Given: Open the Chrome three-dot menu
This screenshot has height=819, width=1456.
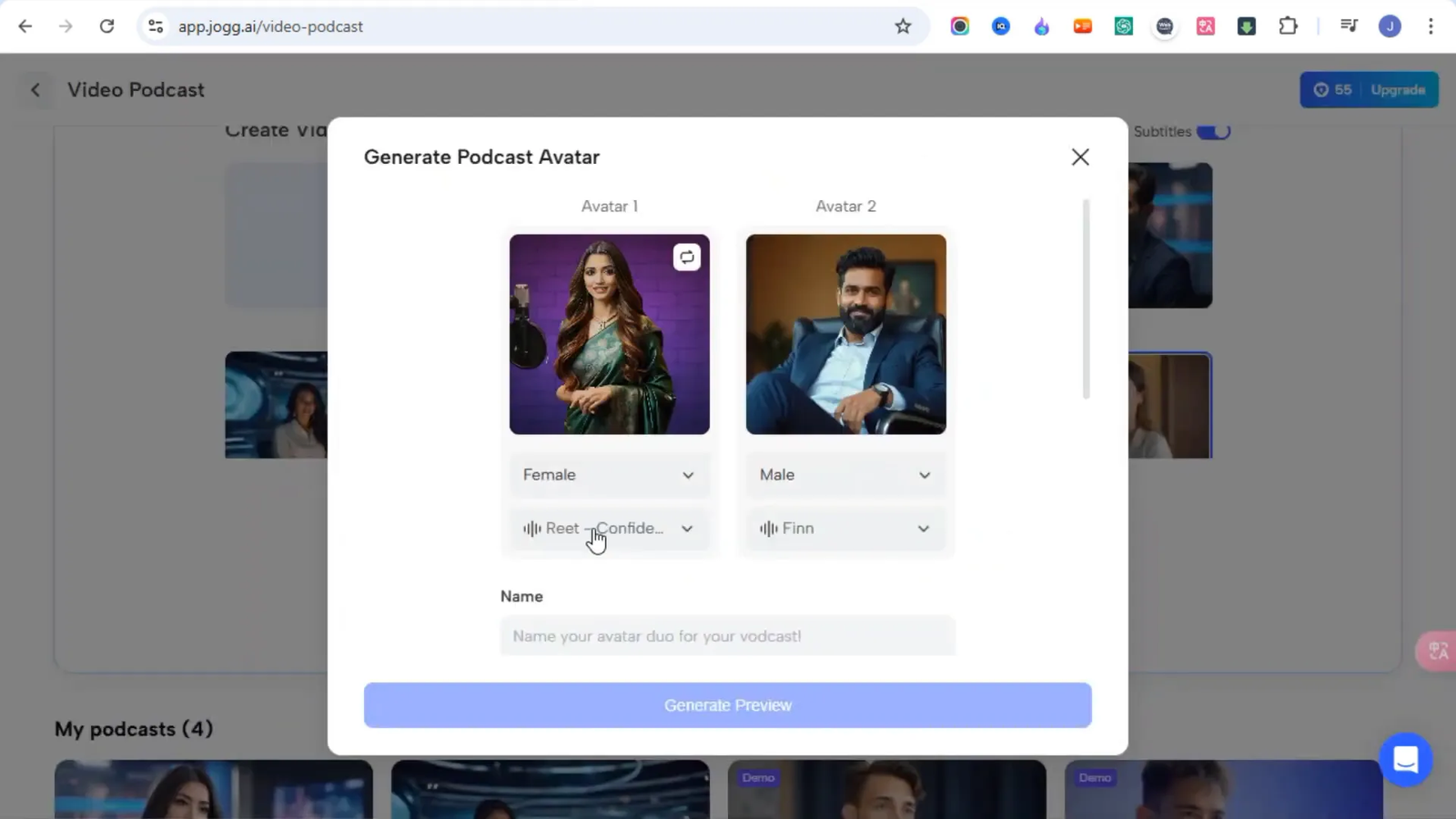Looking at the screenshot, I should 1431,26.
